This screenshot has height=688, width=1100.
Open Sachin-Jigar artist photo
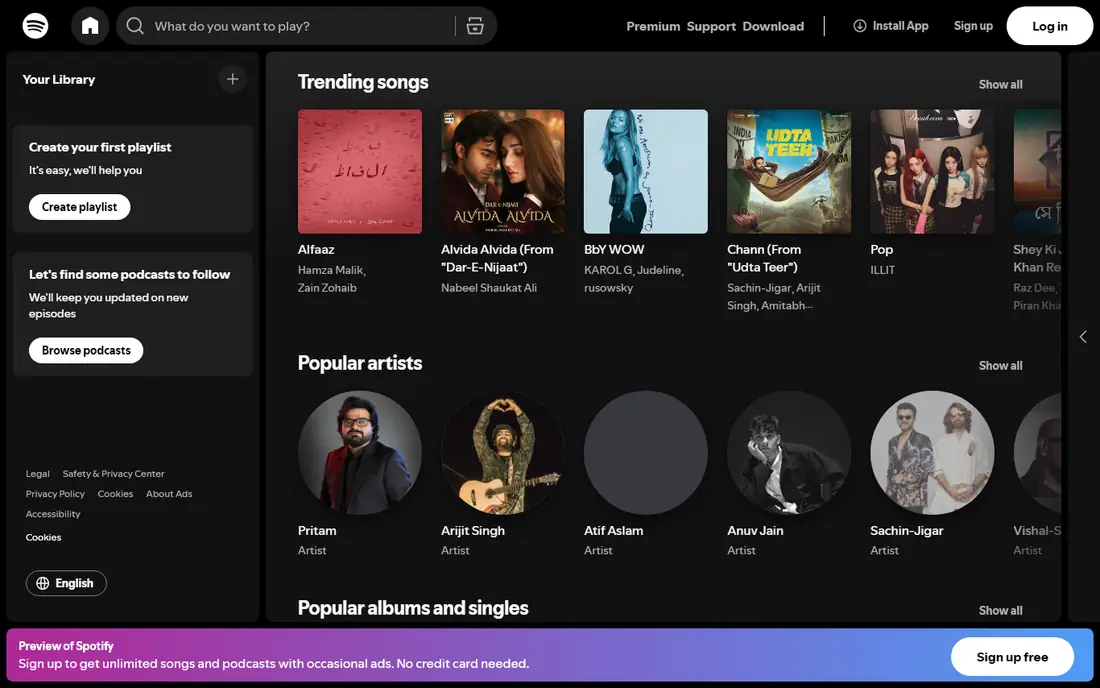tap(932, 452)
